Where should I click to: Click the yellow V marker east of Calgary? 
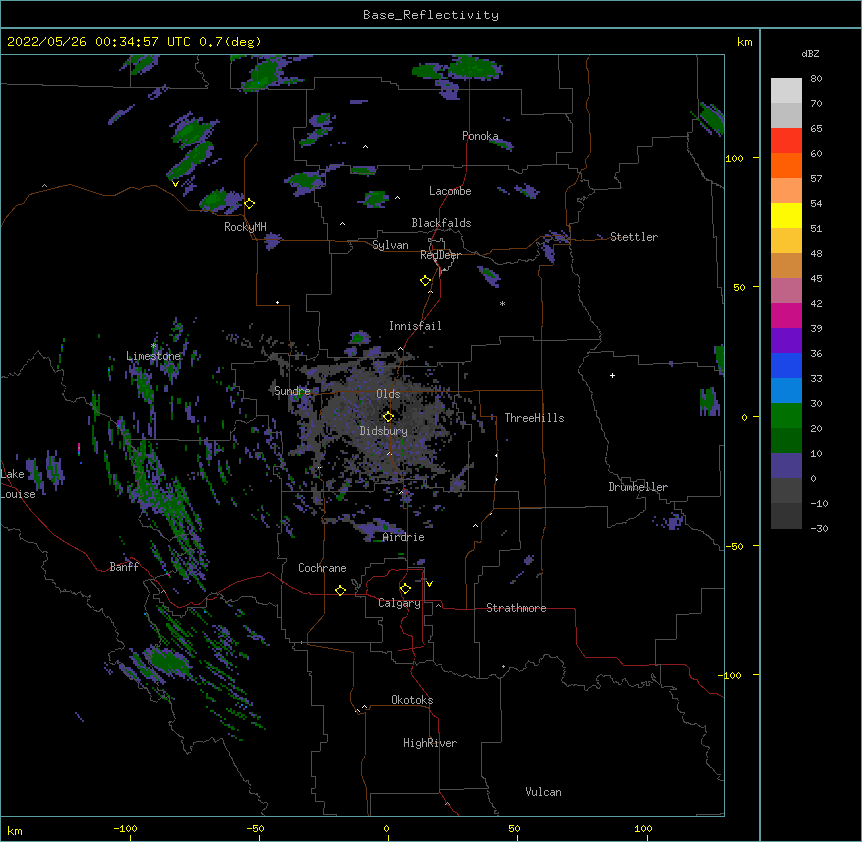point(429,584)
